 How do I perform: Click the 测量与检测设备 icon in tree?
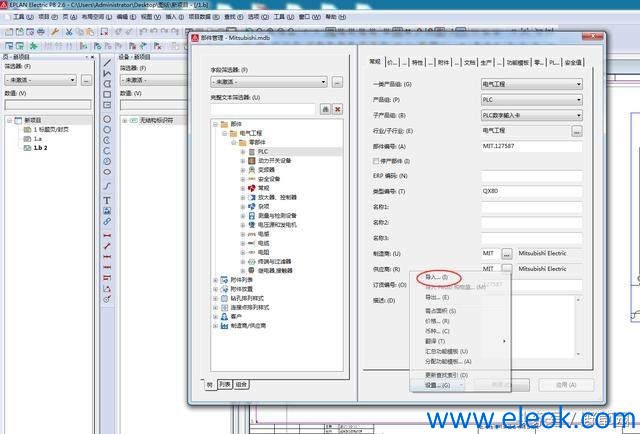(x=252, y=216)
